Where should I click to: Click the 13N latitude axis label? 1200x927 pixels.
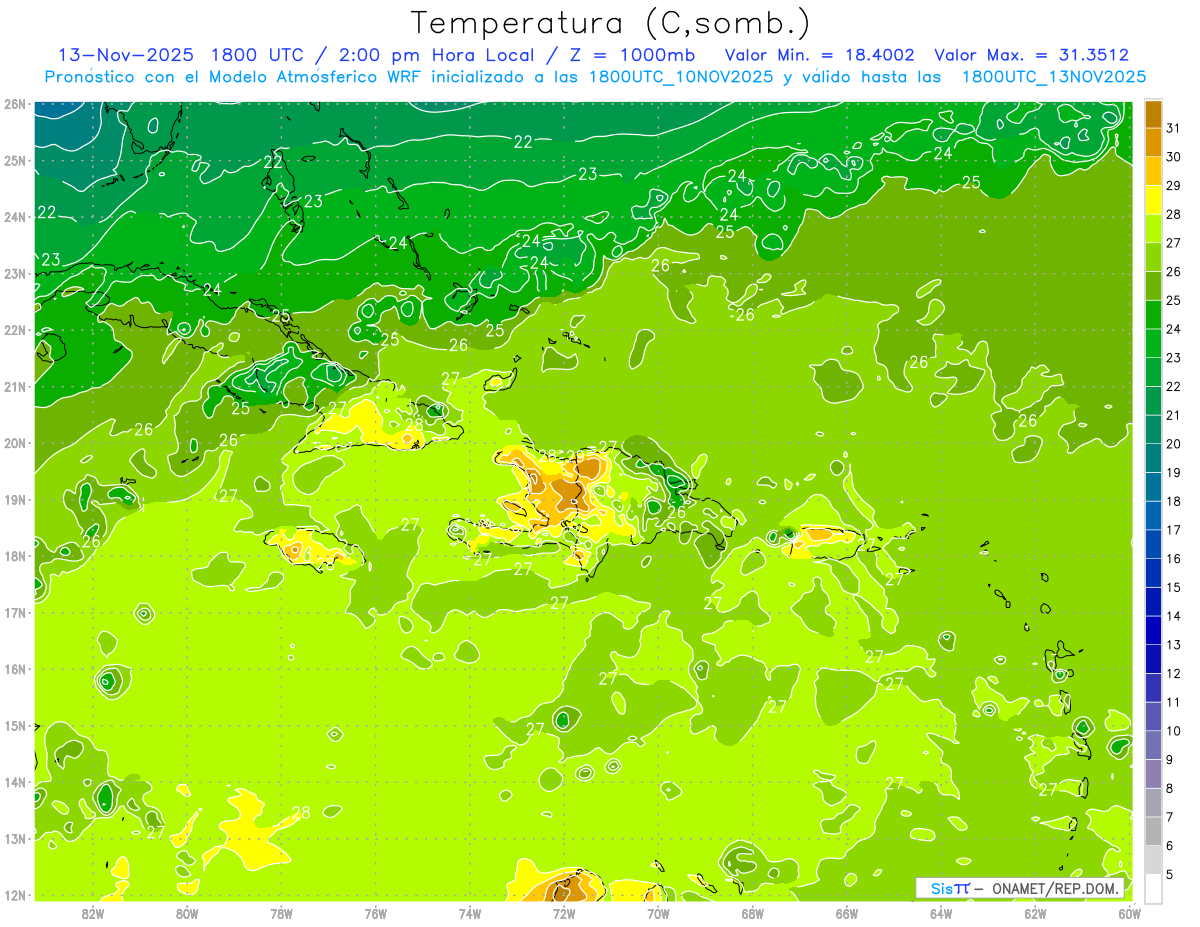point(14,839)
